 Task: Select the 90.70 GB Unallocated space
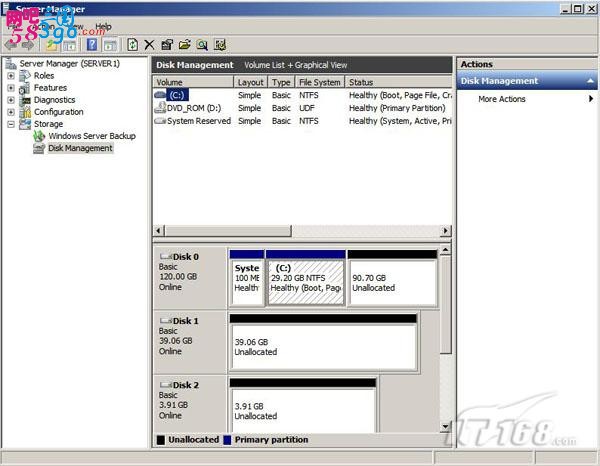click(393, 278)
